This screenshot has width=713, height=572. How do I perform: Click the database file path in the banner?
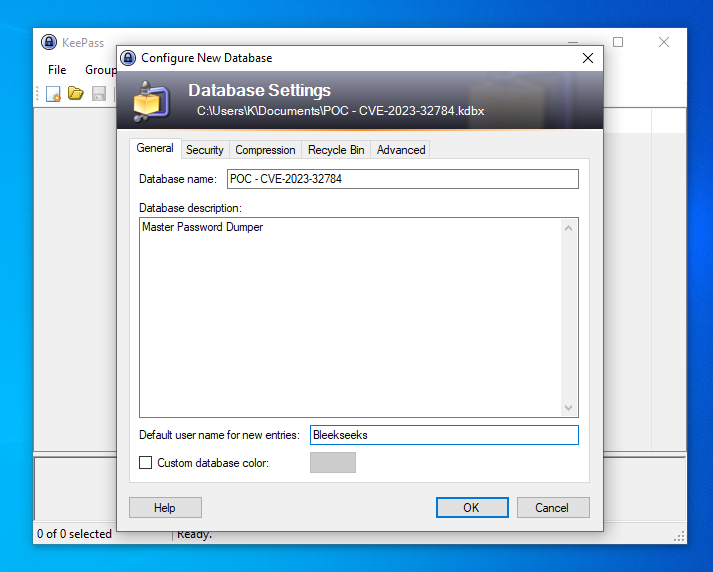click(x=340, y=111)
